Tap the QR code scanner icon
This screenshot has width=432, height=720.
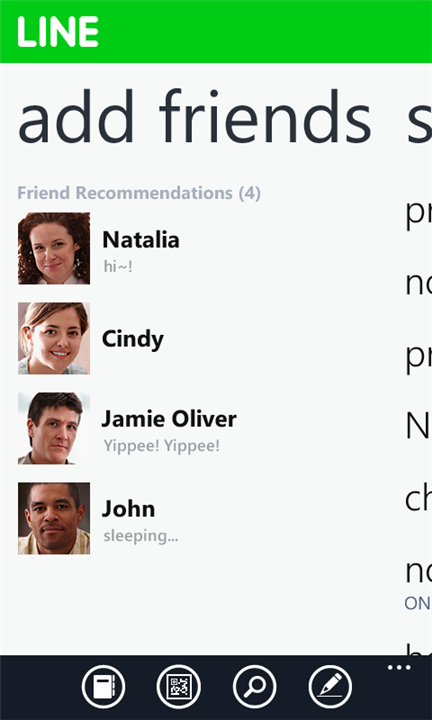179,687
